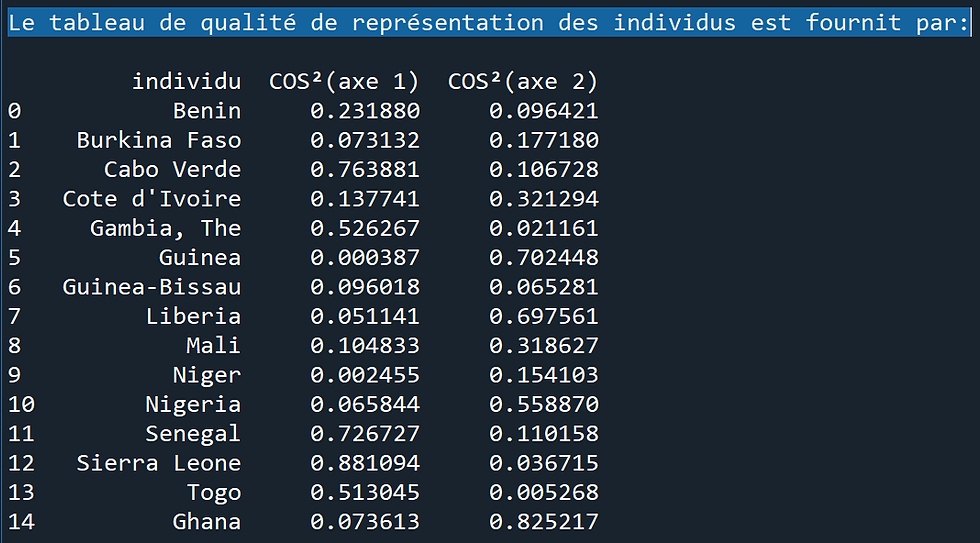Click row index 10 beside Nigeria
The height and width of the screenshot is (543, 980).
21,404
